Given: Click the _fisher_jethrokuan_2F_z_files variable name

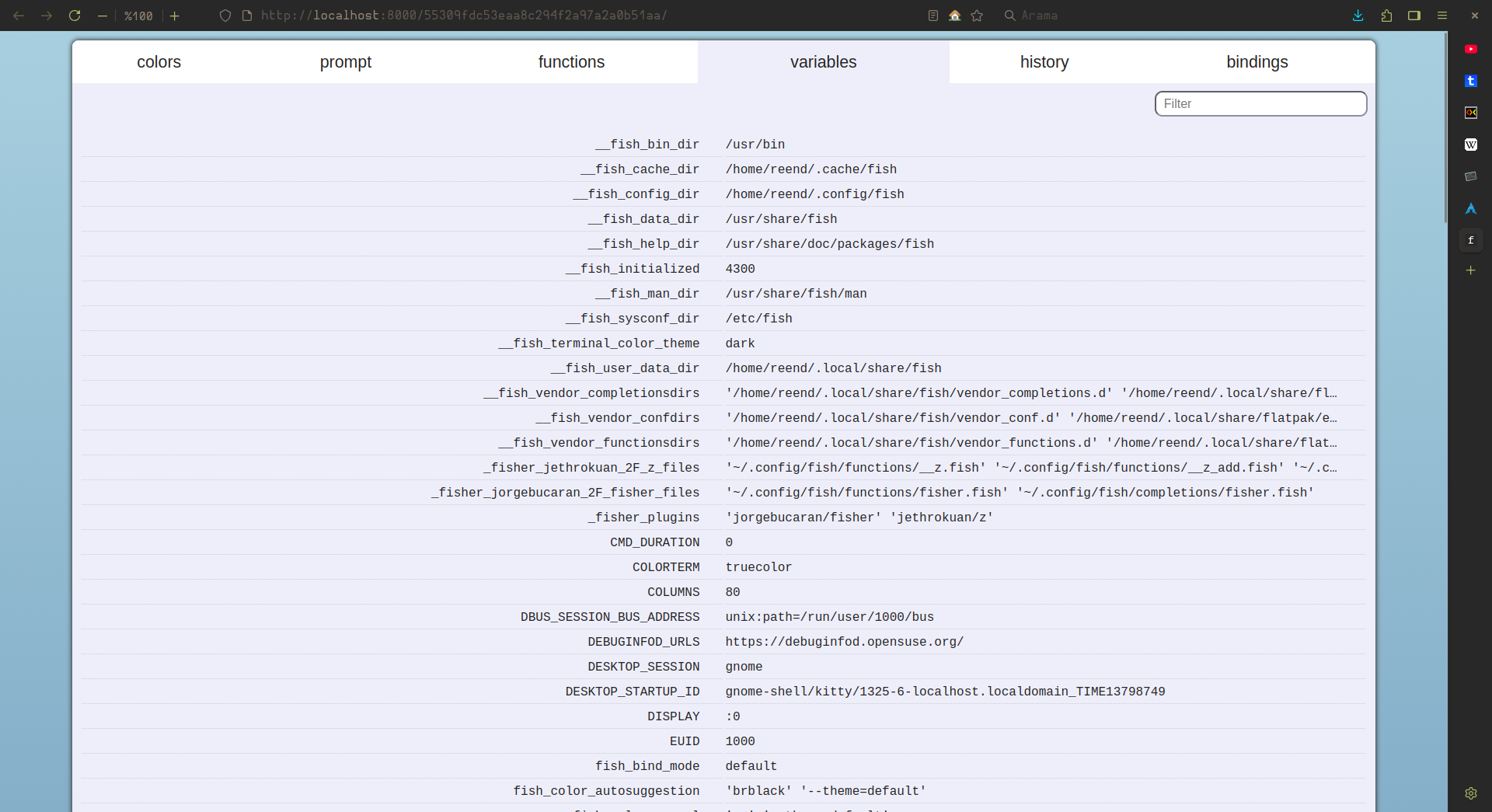Looking at the screenshot, I should click(x=591, y=468).
